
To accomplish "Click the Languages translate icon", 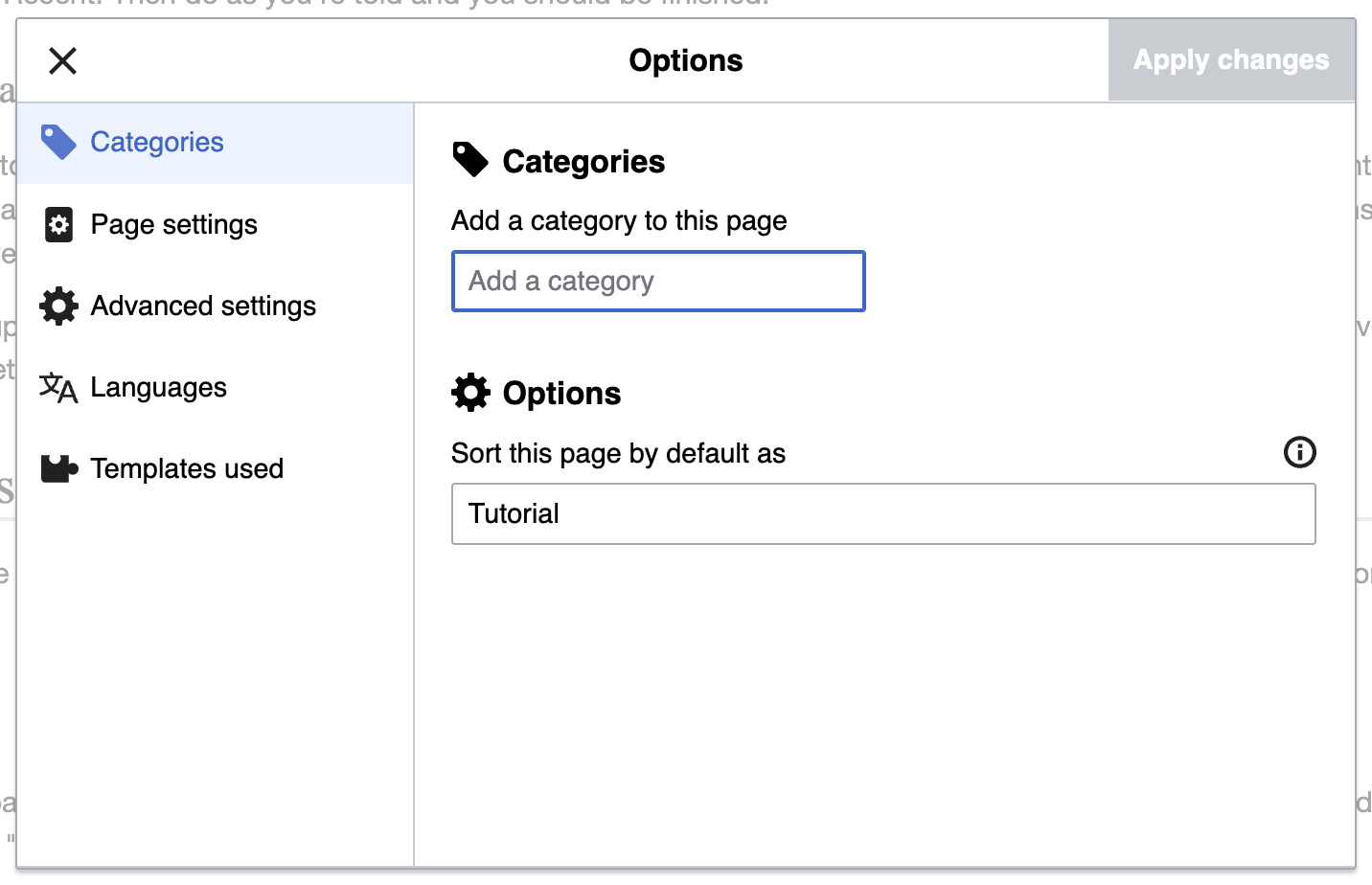I will click(58, 388).
